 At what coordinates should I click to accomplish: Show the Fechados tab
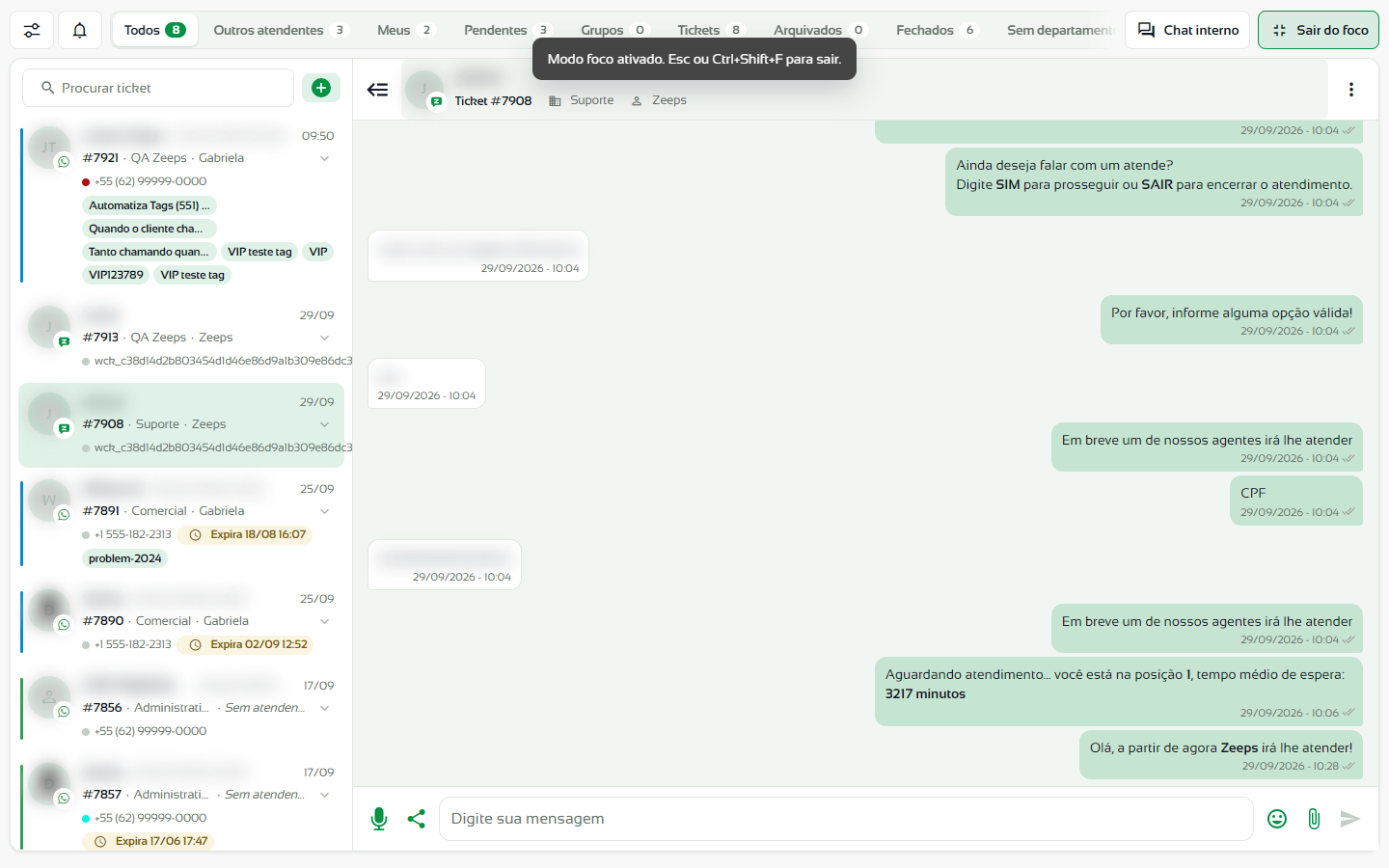point(937,30)
